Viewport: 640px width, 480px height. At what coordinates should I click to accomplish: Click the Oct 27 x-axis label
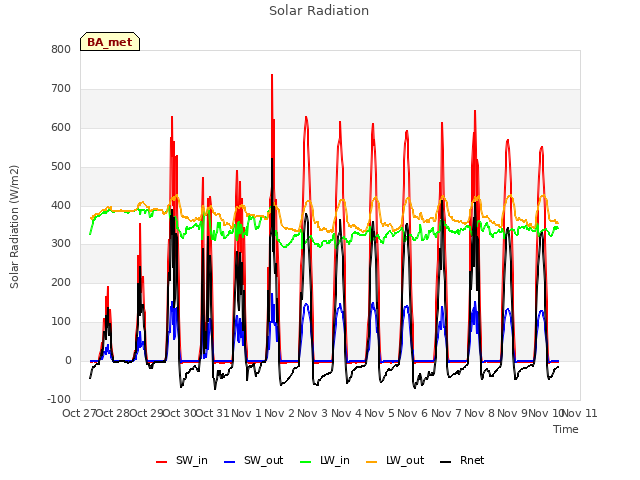(79, 413)
